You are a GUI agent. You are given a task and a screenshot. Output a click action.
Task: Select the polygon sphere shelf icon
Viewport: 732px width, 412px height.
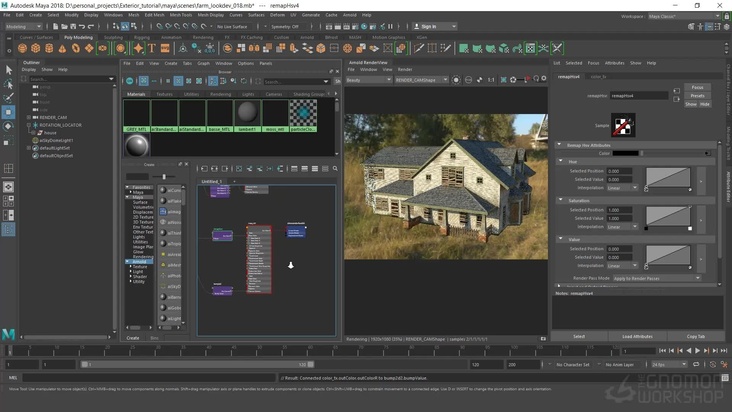pyautogui.click(x=22, y=48)
